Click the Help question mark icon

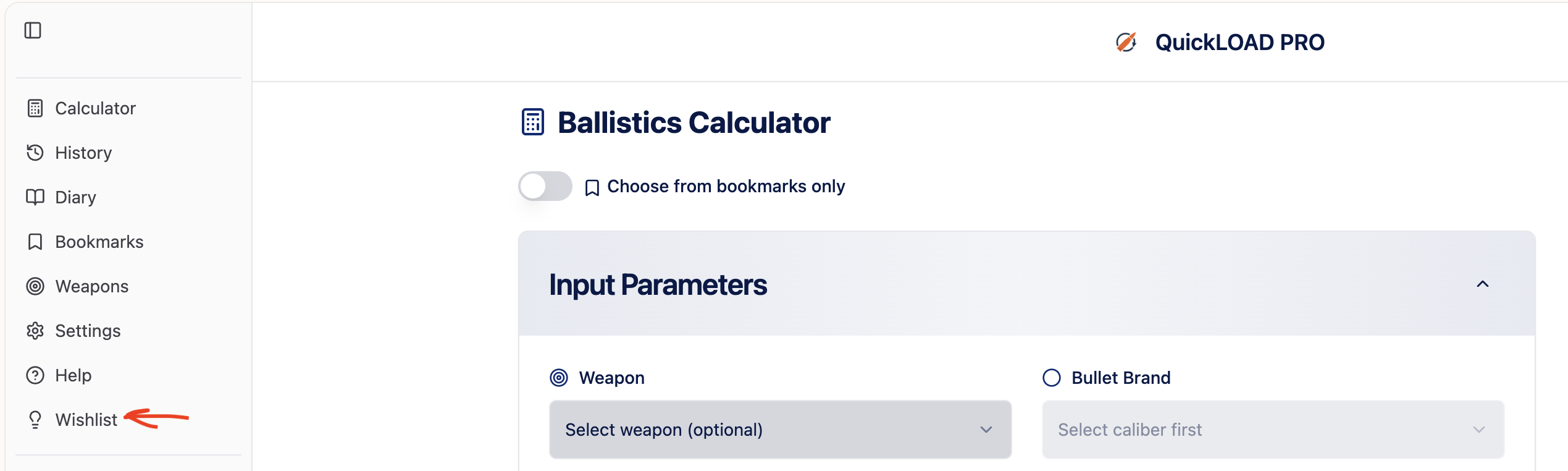coord(35,375)
